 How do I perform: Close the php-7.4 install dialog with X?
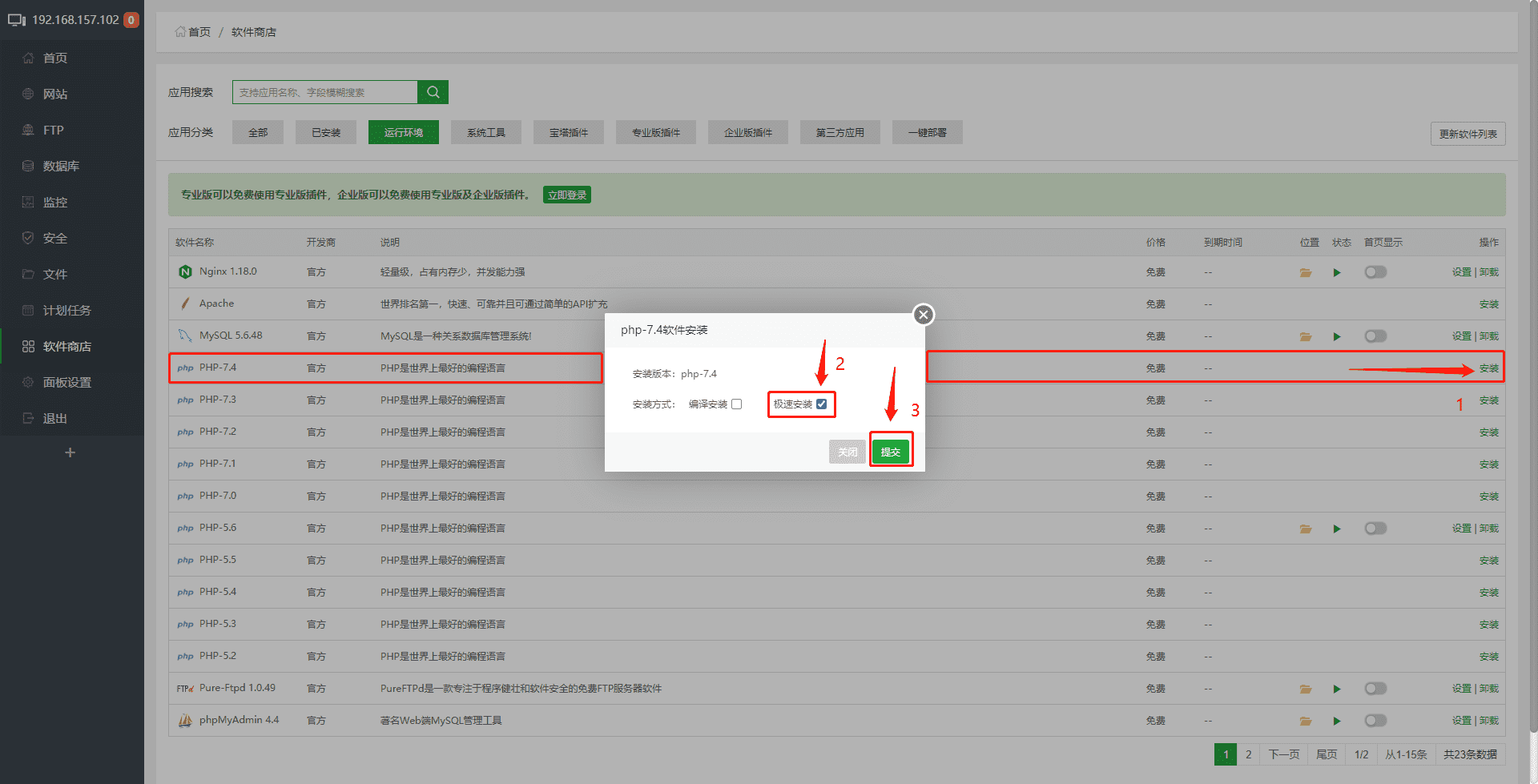tap(923, 315)
